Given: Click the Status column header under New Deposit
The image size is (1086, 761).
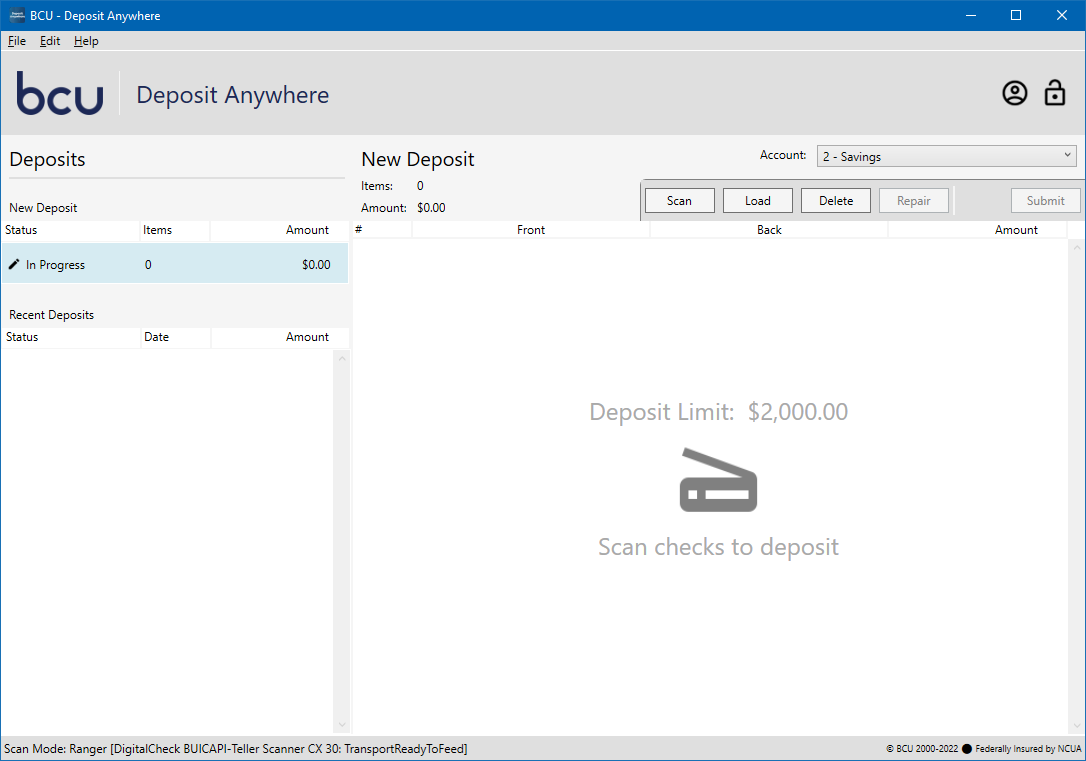Looking at the screenshot, I should point(70,230).
